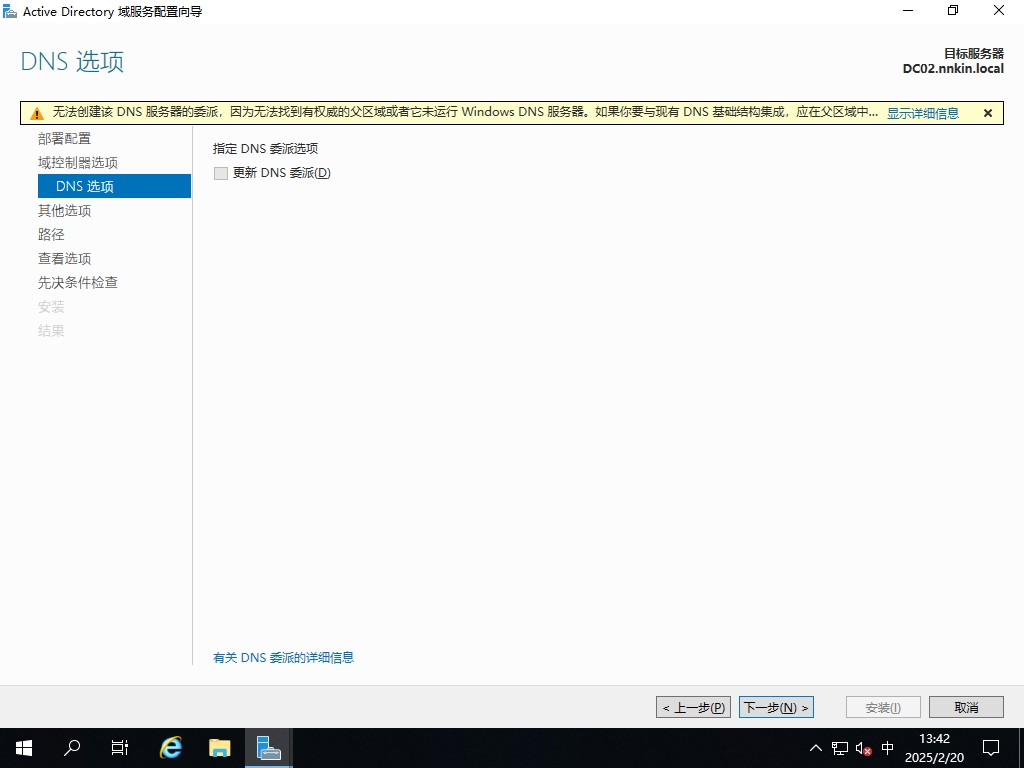Viewport: 1024px width, 768px height.
Task: Select 域控制器选项 in the wizard sidebar
Action: (x=78, y=162)
